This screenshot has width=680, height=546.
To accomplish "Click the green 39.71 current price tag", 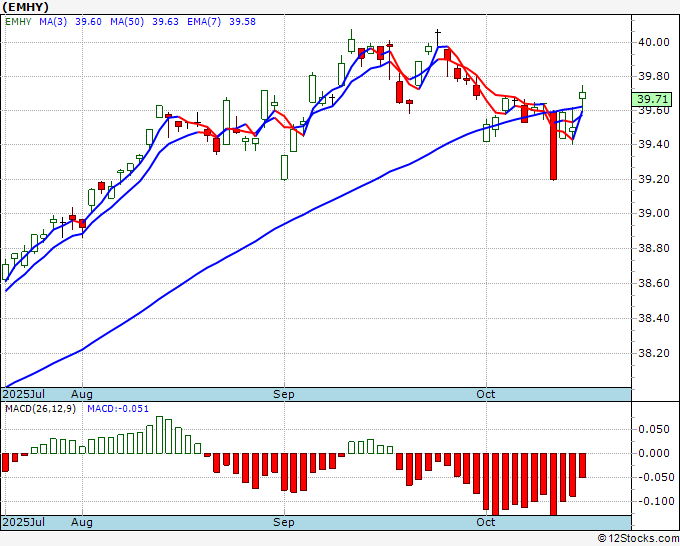I will coord(651,99).
